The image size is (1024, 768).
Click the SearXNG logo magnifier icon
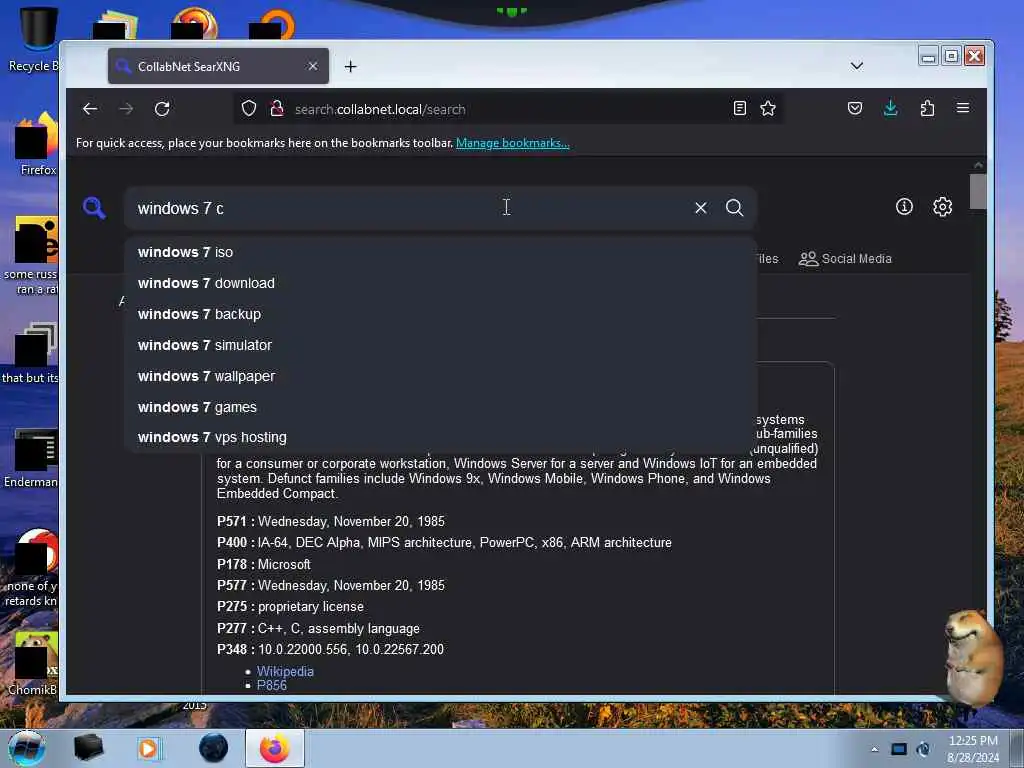[x=94, y=208]
